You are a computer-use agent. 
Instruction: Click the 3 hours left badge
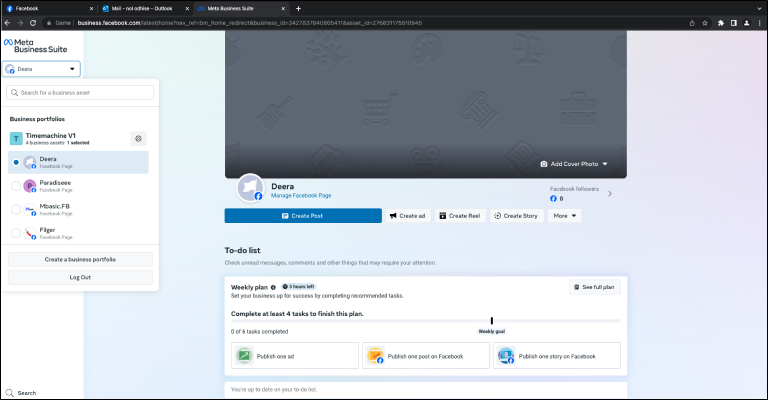pyautogui.click(x=299, y=287)
